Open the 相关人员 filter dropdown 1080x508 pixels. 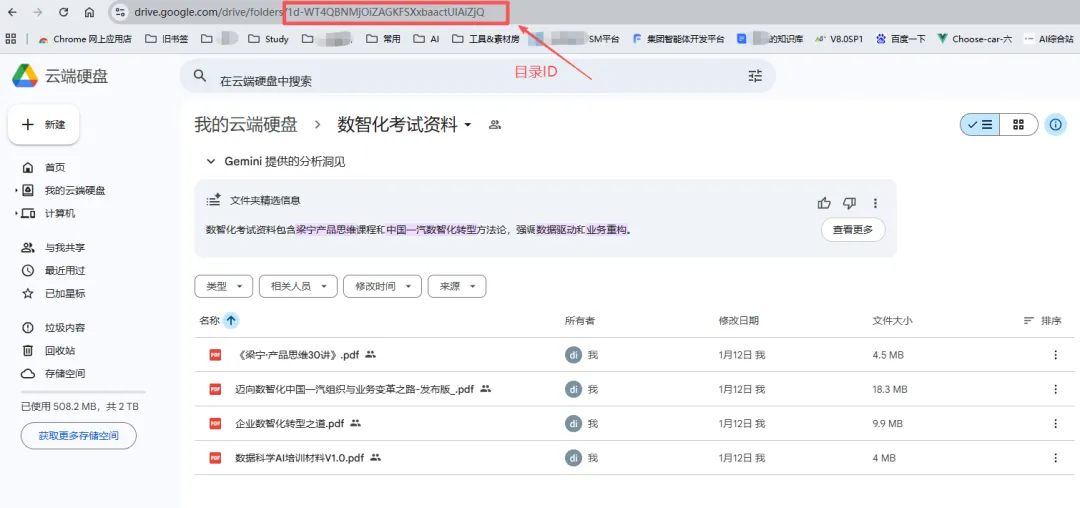click(298, 286)
